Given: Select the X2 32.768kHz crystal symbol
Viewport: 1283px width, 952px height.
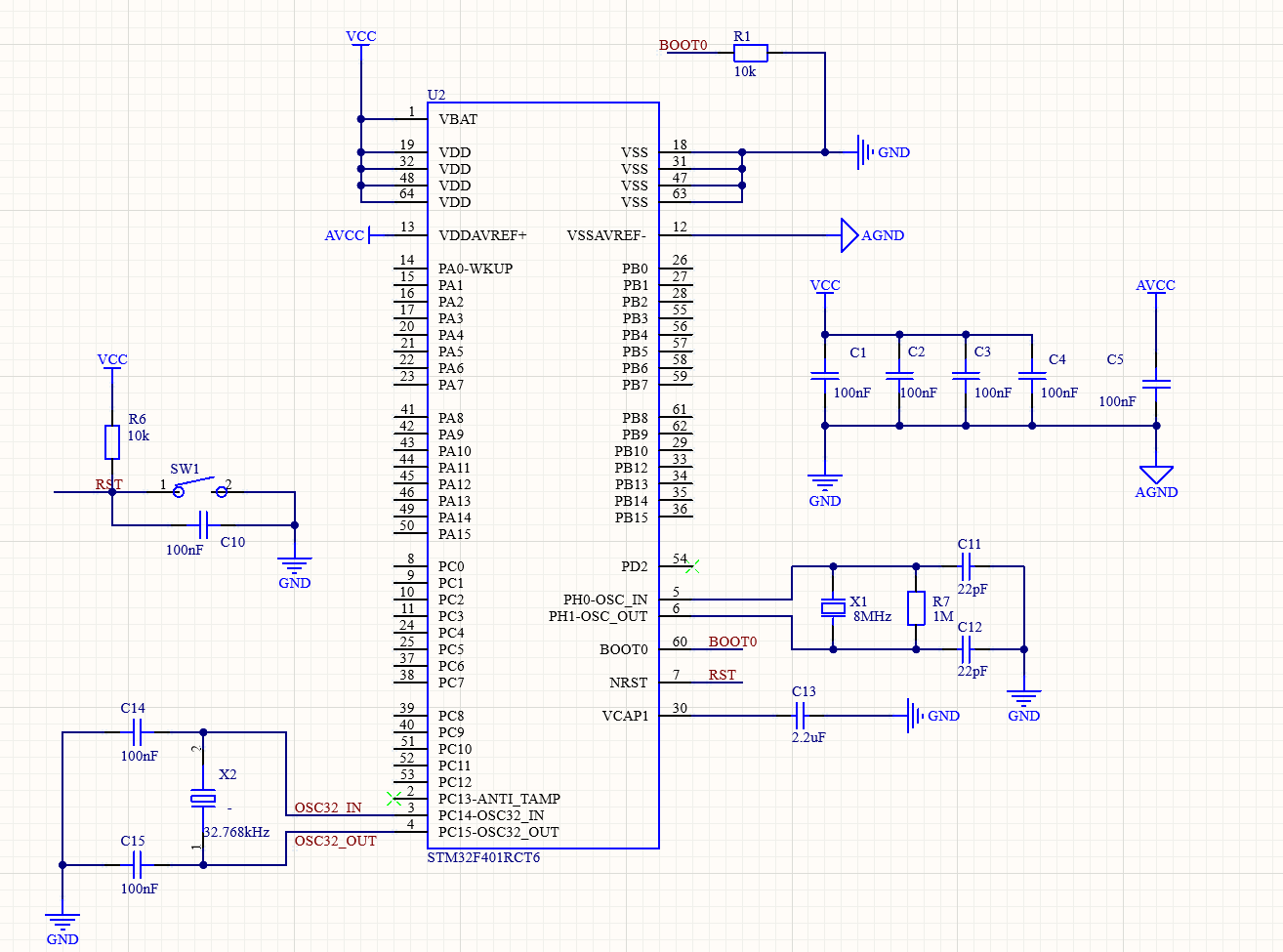Looking at the screenshot, I should [203, 799].
